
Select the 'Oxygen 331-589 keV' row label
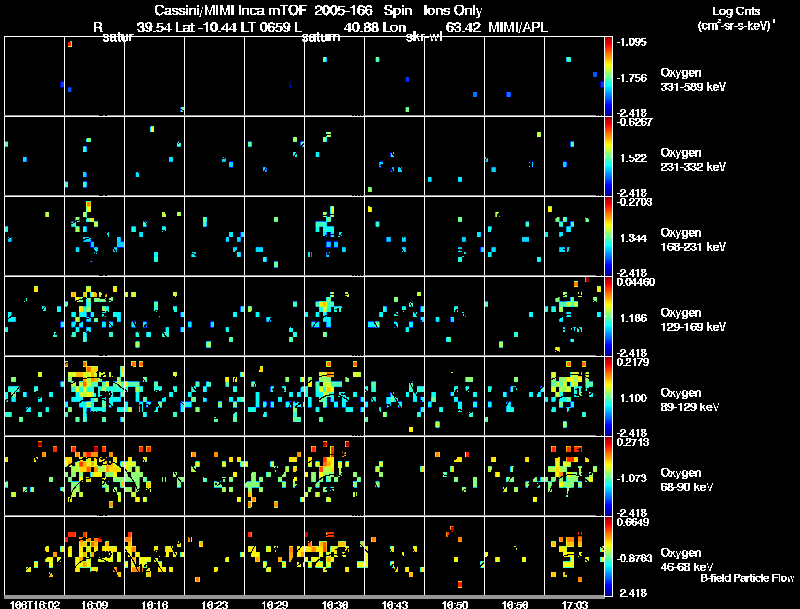pyautogui.click(x=693, y=80)
